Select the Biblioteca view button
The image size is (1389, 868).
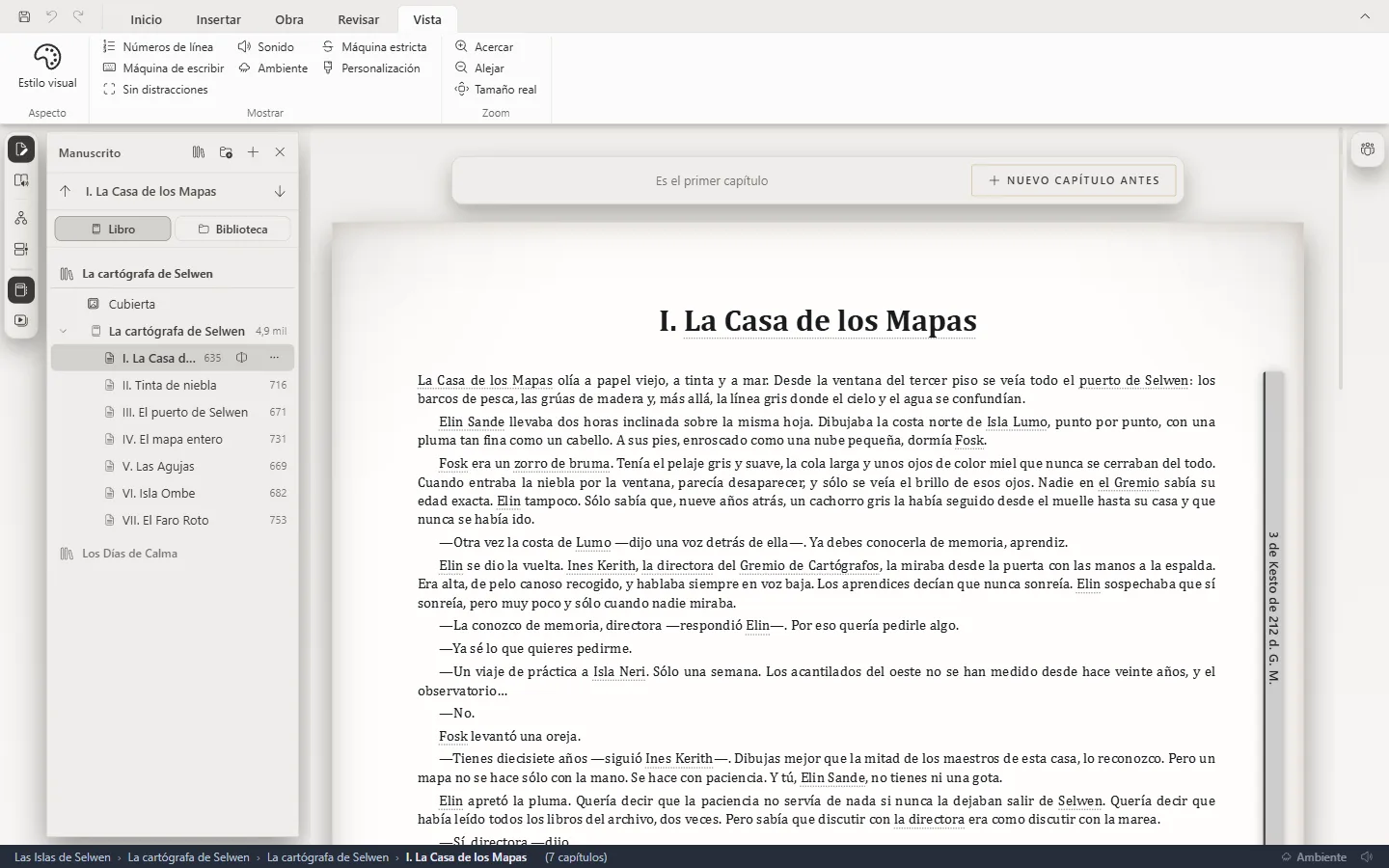pyautogui.click(x=232, y=229)
